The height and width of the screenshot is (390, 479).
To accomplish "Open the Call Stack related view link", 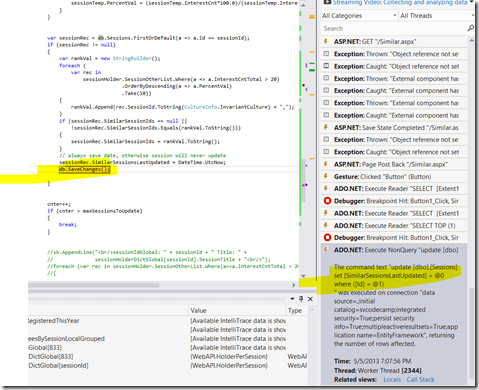I will pyautogui.click(x=420, y=380).
